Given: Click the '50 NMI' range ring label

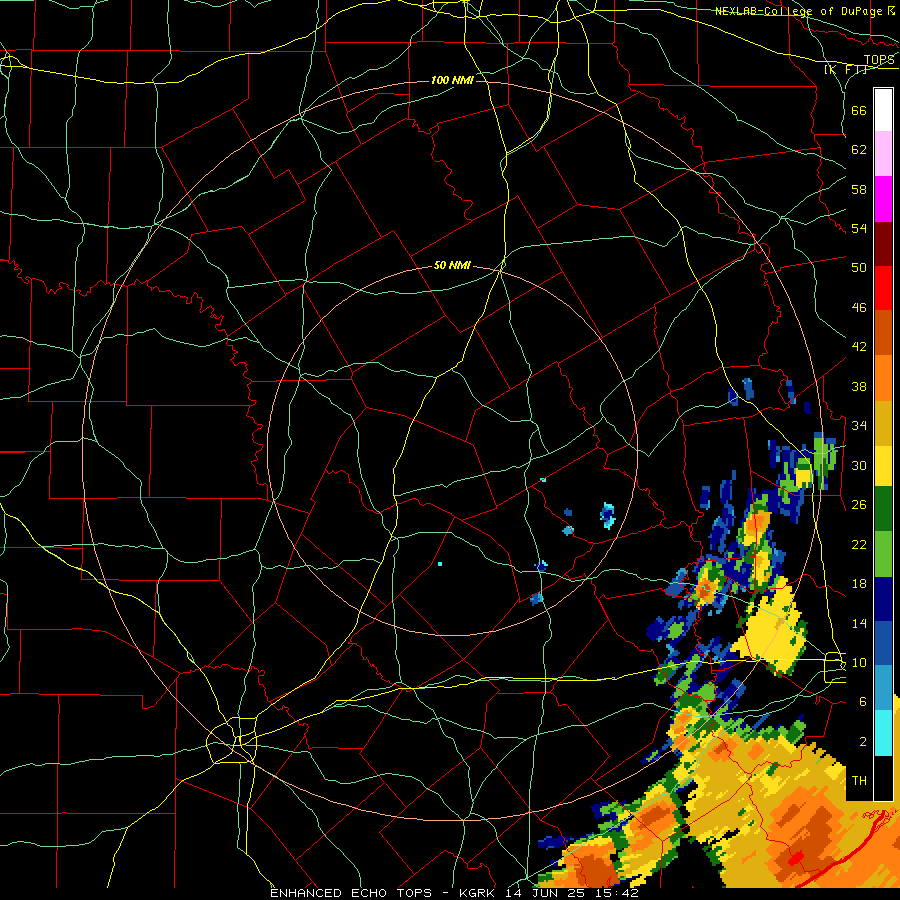Looking at the screenshot, I should [x=452, y=265].
